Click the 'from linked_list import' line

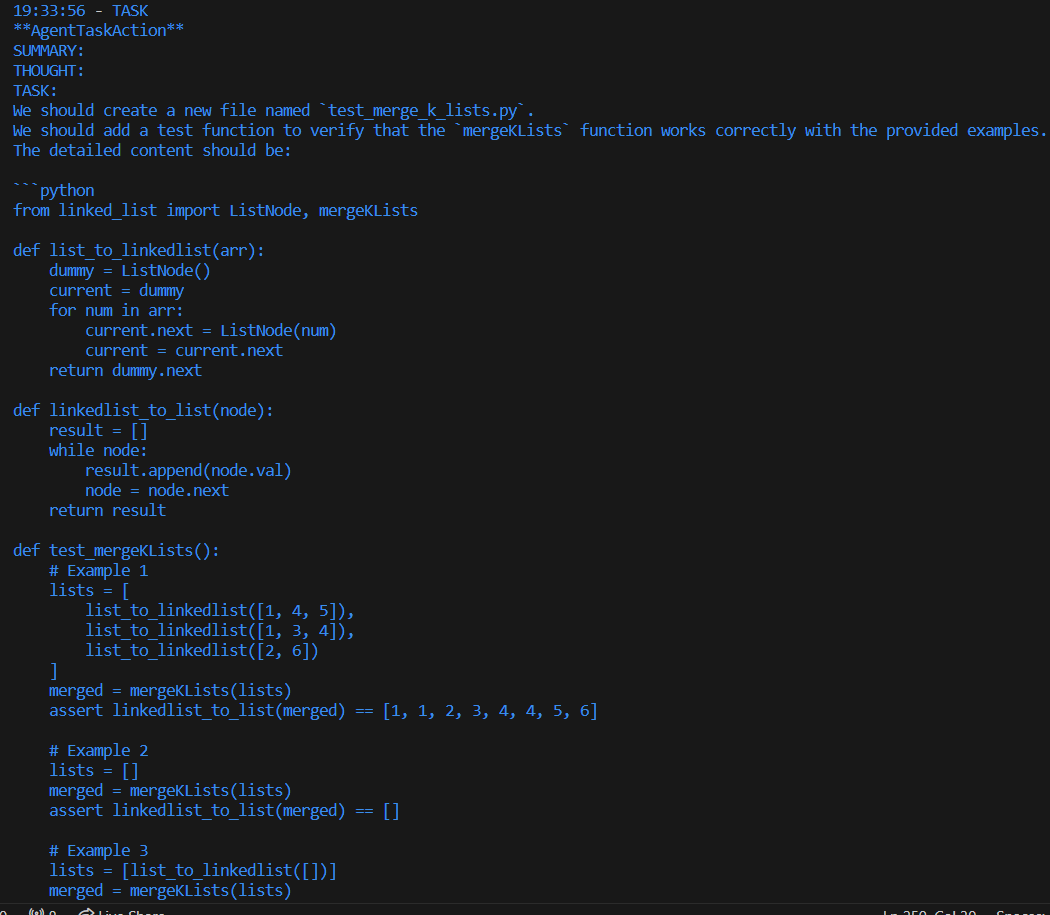pos(215,210)
